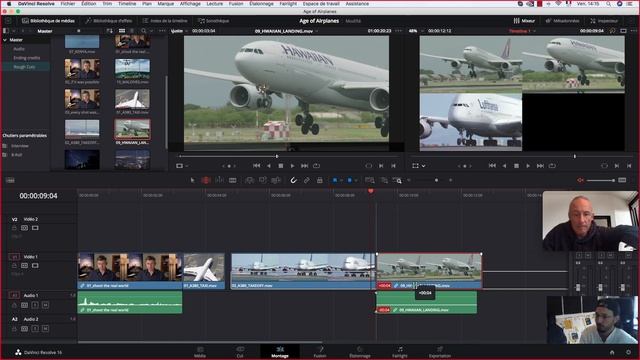Collapse the Master bin tree
The width and height of the screenshot is (640, 360).
coord(5,40)
